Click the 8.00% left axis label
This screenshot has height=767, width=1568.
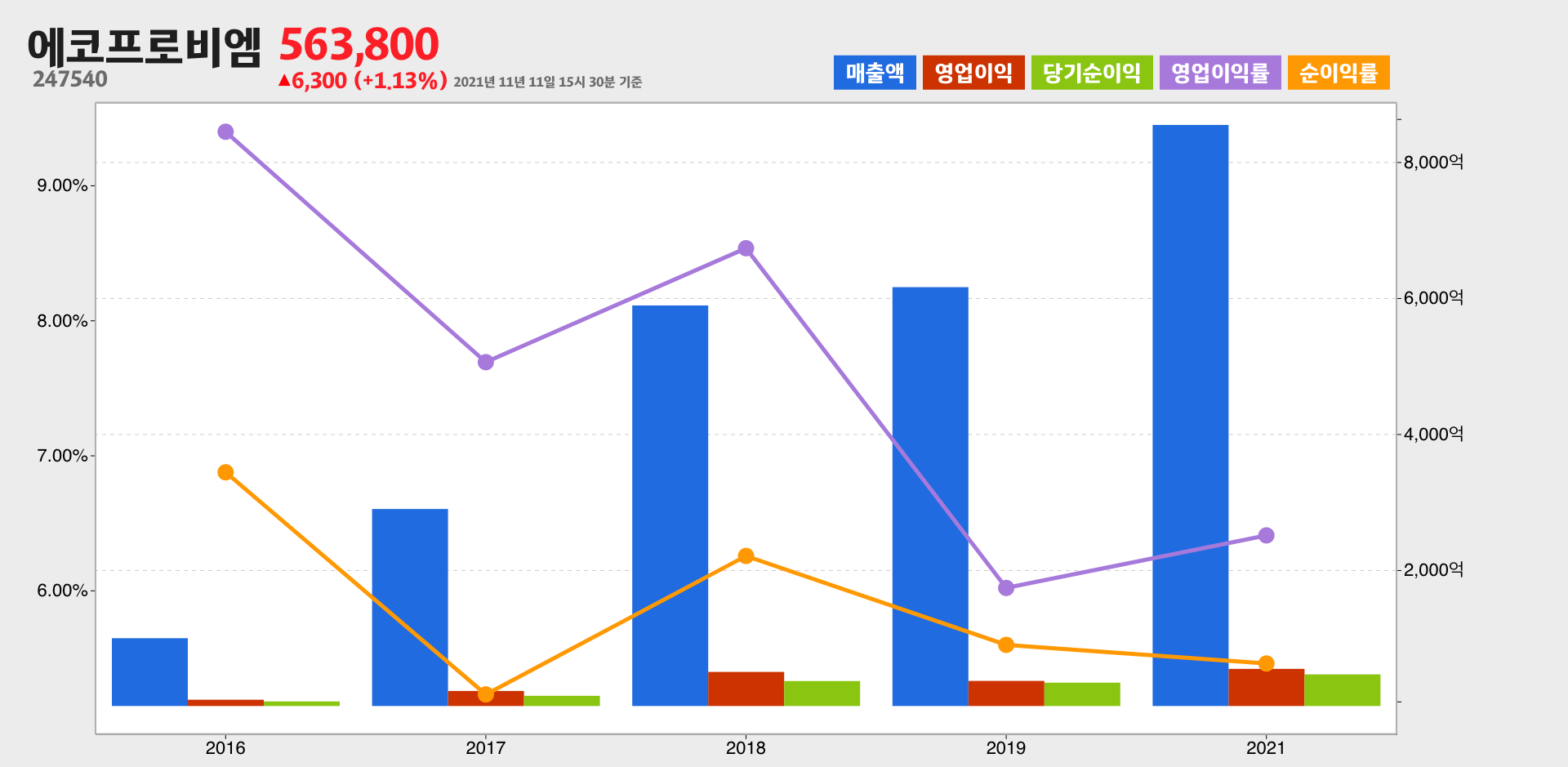pyautogui.click(x=62, y=321)
